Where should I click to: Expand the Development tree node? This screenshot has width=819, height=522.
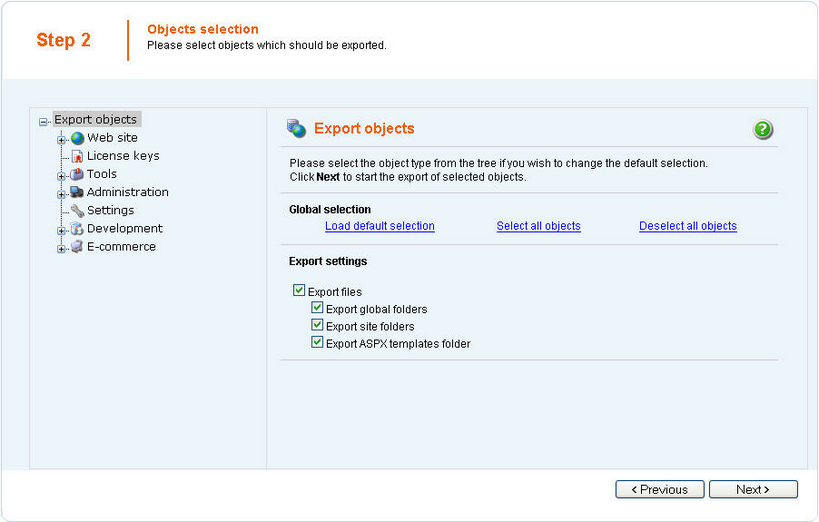[61, 230]
